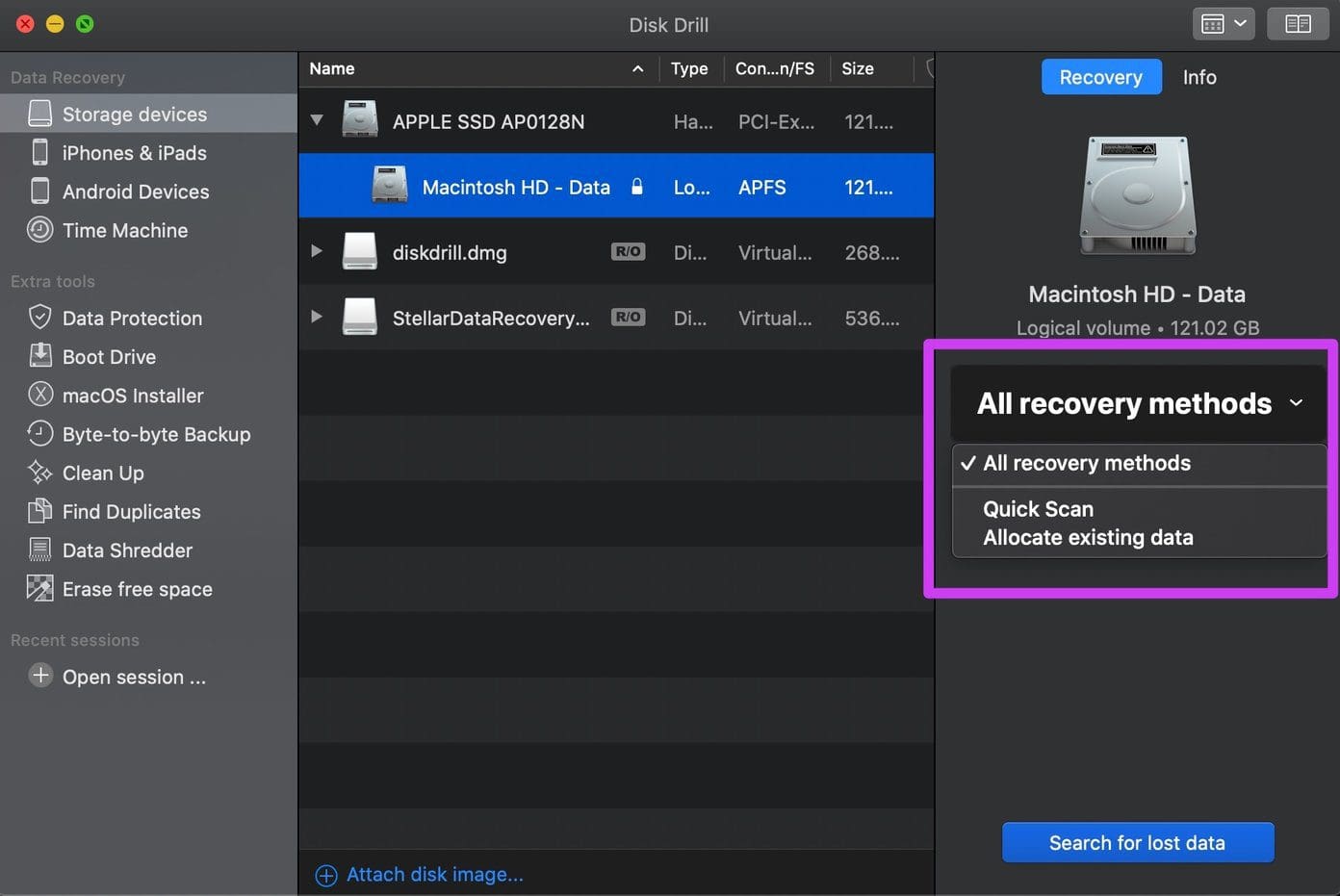
Task: Switch to Recovery tab
Action: click(x=1100, y=77)
